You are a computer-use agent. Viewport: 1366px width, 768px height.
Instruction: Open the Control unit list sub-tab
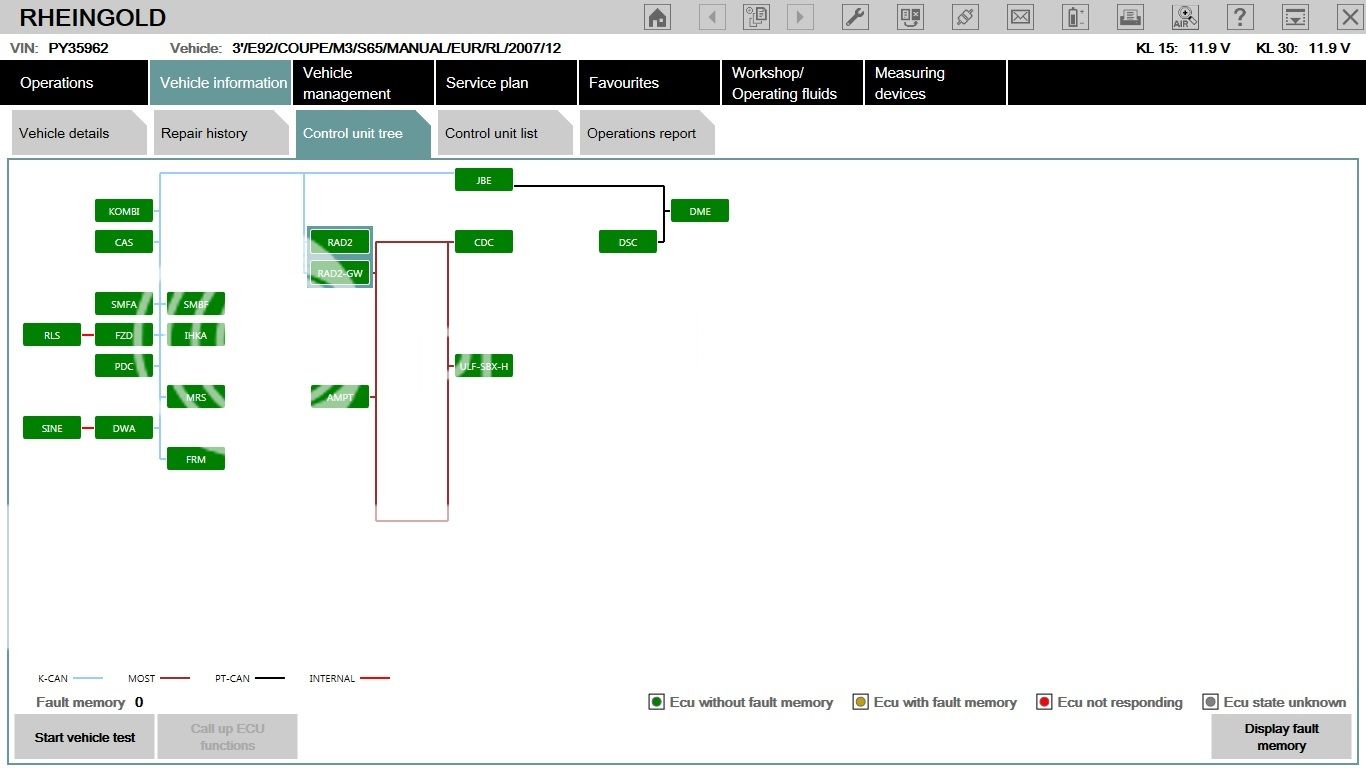[x=505, y=133]
